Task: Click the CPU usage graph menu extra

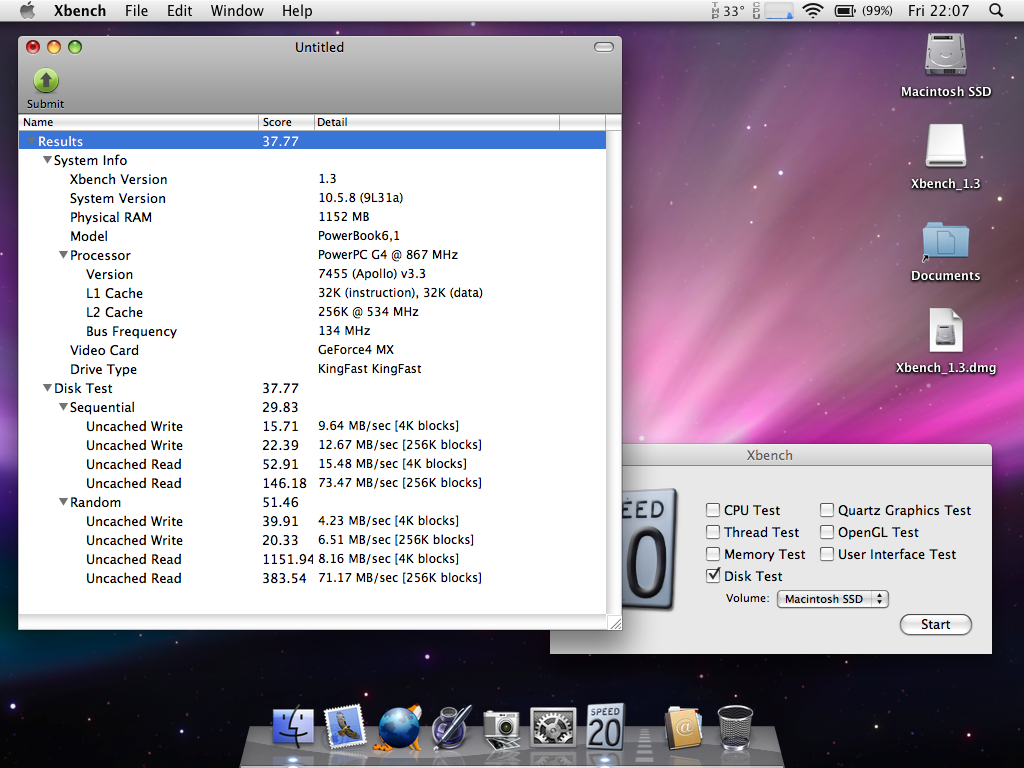Action: coord(773,10)
